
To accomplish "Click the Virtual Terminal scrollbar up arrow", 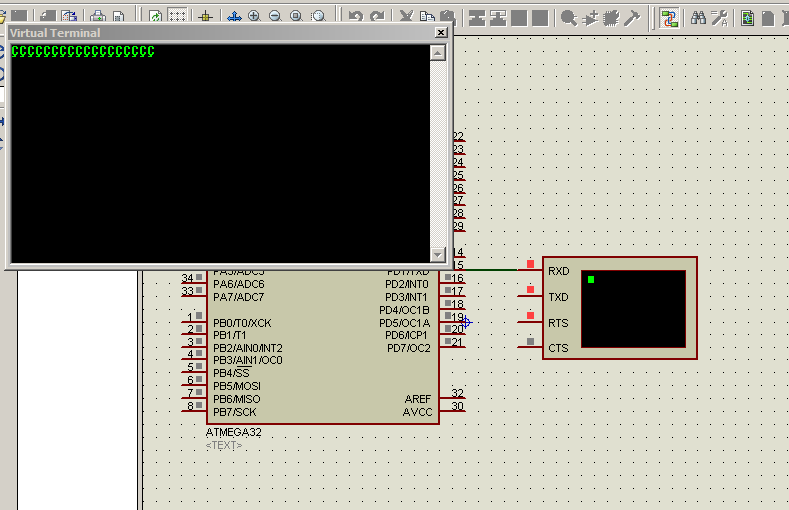I will click(x=437, y=52).
